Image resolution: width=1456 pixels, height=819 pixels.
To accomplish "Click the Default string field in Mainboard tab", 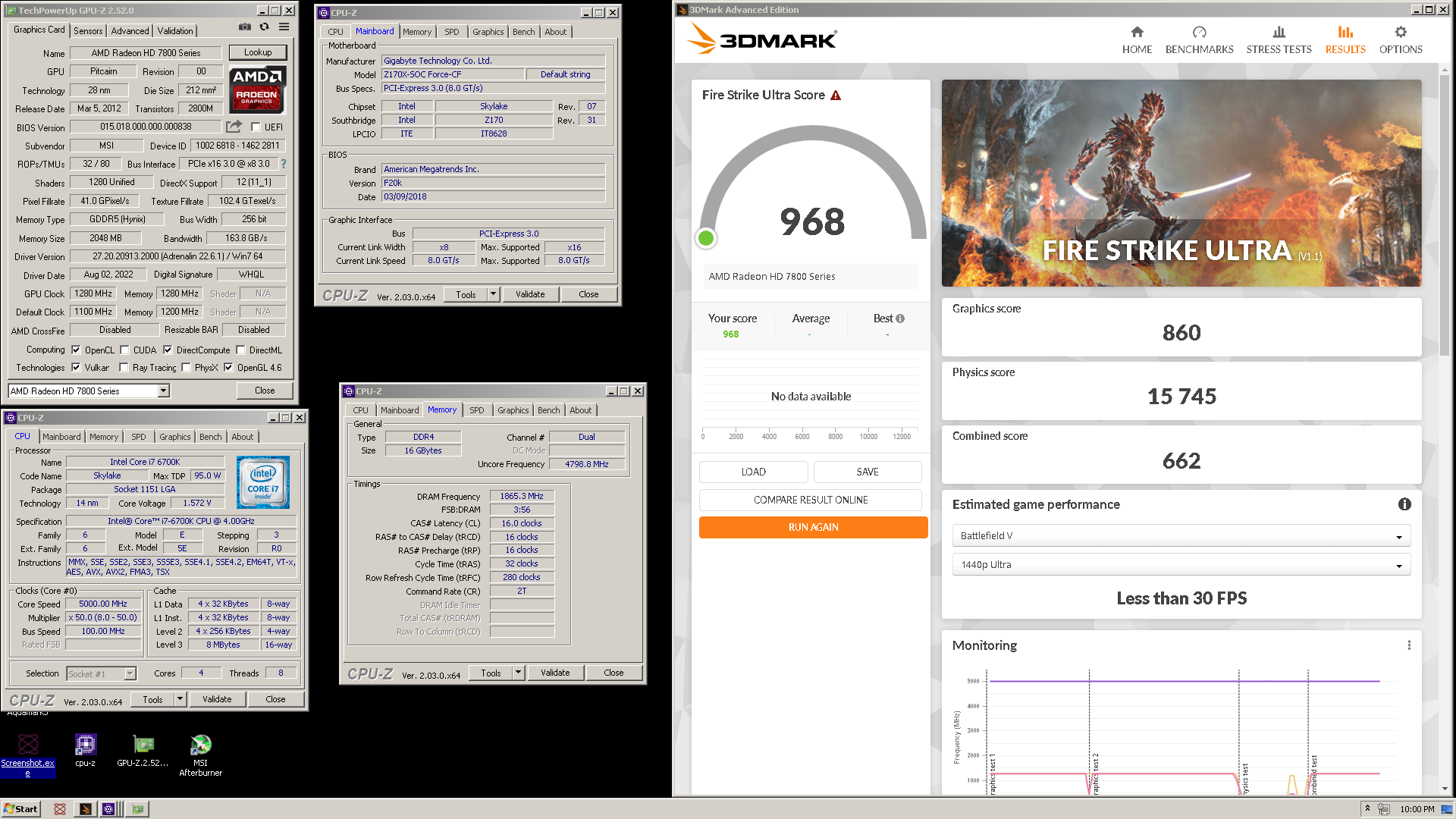I will pyautogui.click(x=565, y=74).
